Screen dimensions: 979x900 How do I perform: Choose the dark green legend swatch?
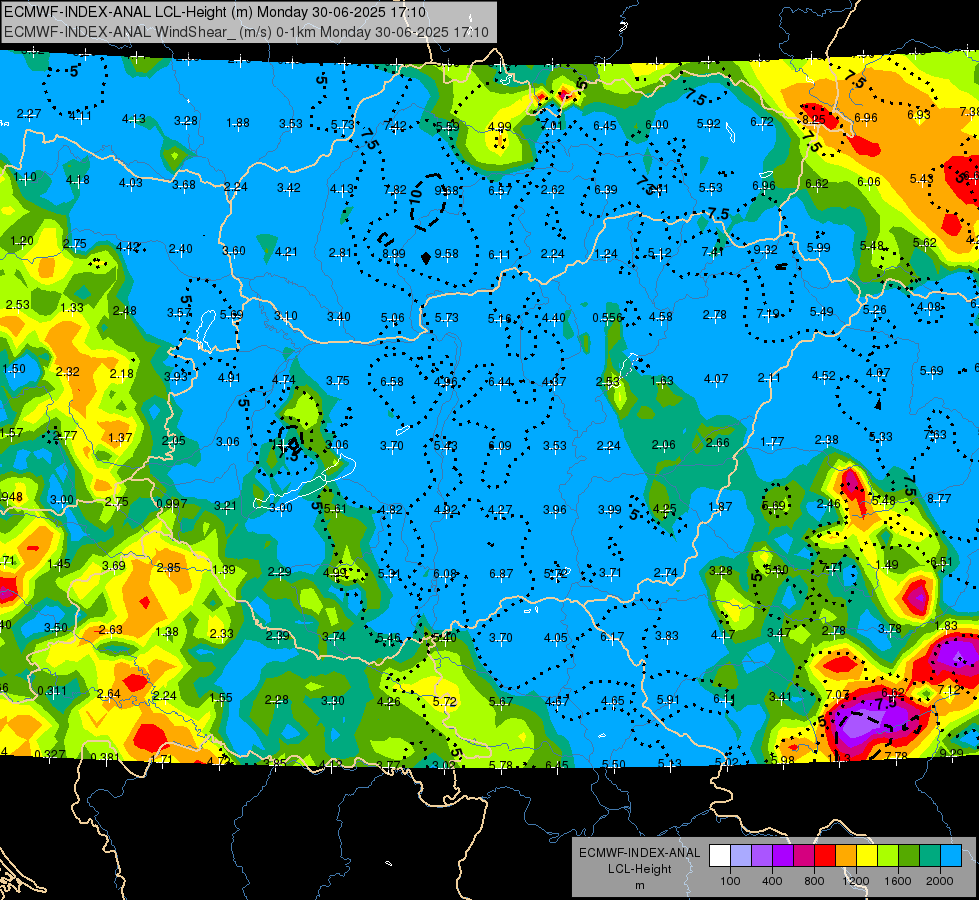[x=908, y=856]
